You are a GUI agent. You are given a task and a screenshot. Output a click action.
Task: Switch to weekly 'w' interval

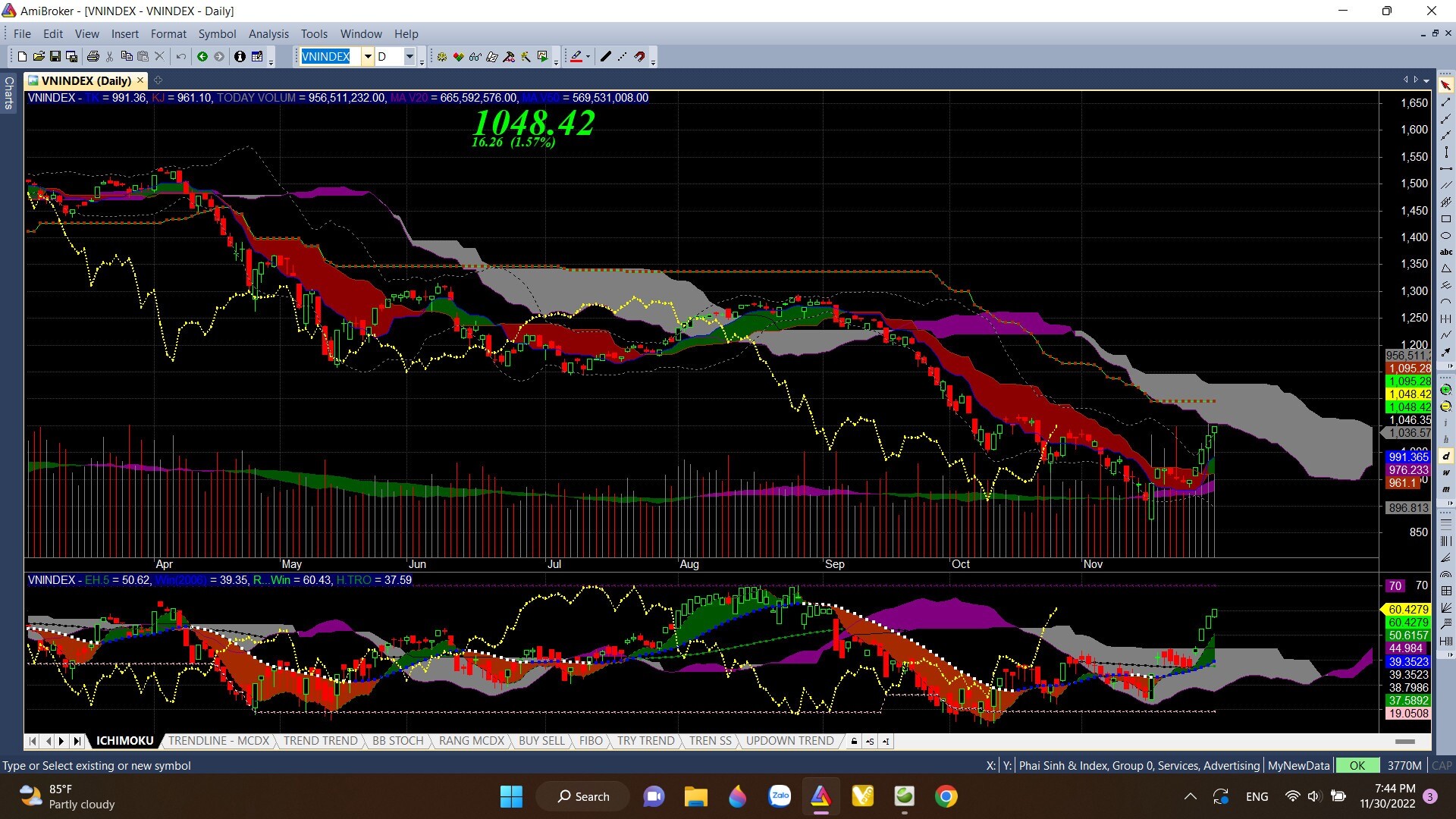[x=1446, y=472]
